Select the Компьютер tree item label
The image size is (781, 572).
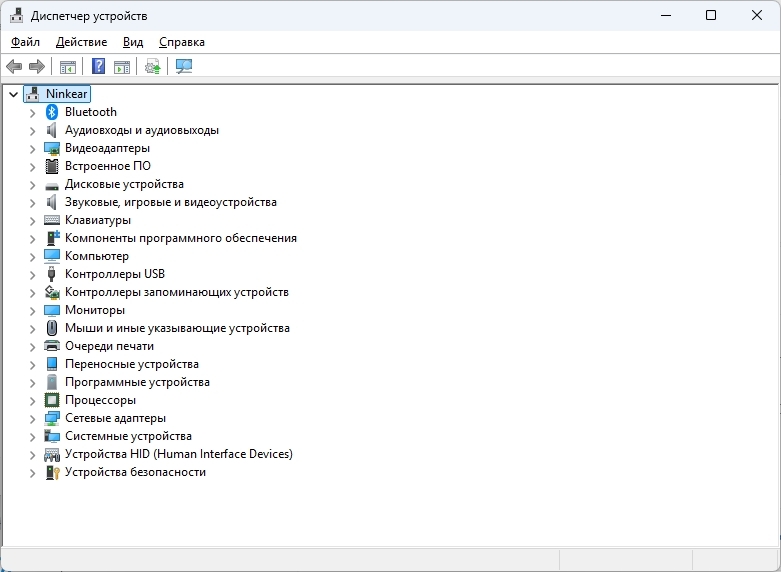[97, 256]
